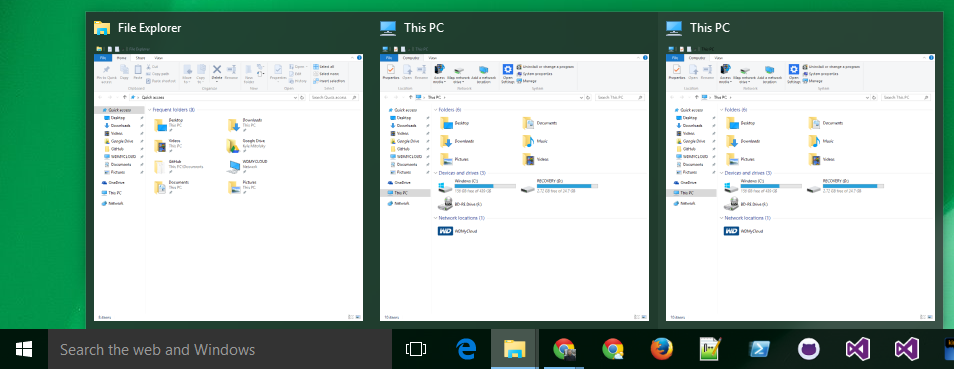Viewport: 954px width, 369px height.
Task: Open the Windows Start menu
Action: tap(24, 349)
